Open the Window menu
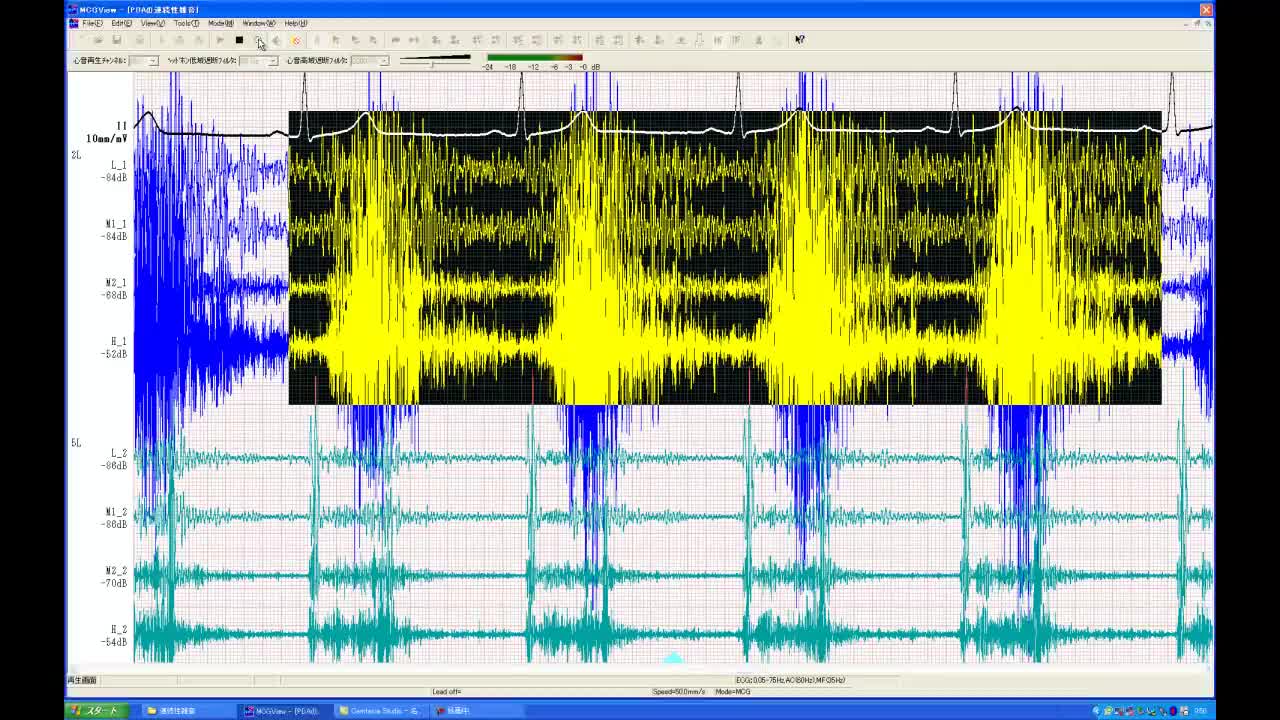Image resolution: width=1280 pixels, height=720 pixels. 258,23
